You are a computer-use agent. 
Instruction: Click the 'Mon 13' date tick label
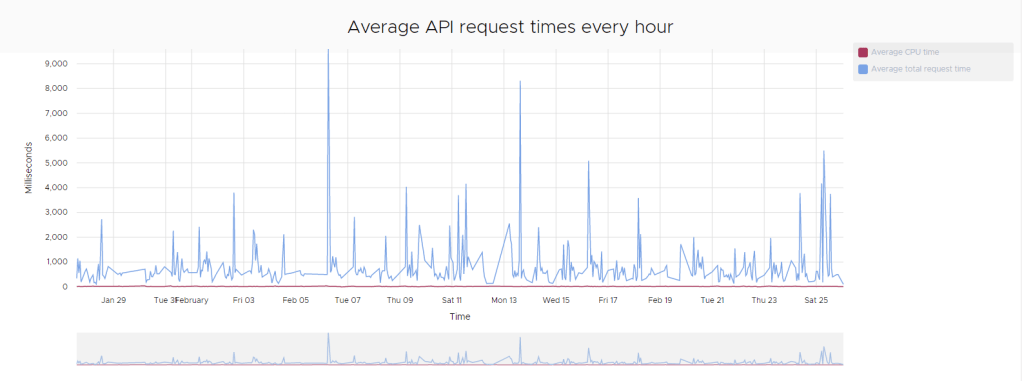pos(504,300)
